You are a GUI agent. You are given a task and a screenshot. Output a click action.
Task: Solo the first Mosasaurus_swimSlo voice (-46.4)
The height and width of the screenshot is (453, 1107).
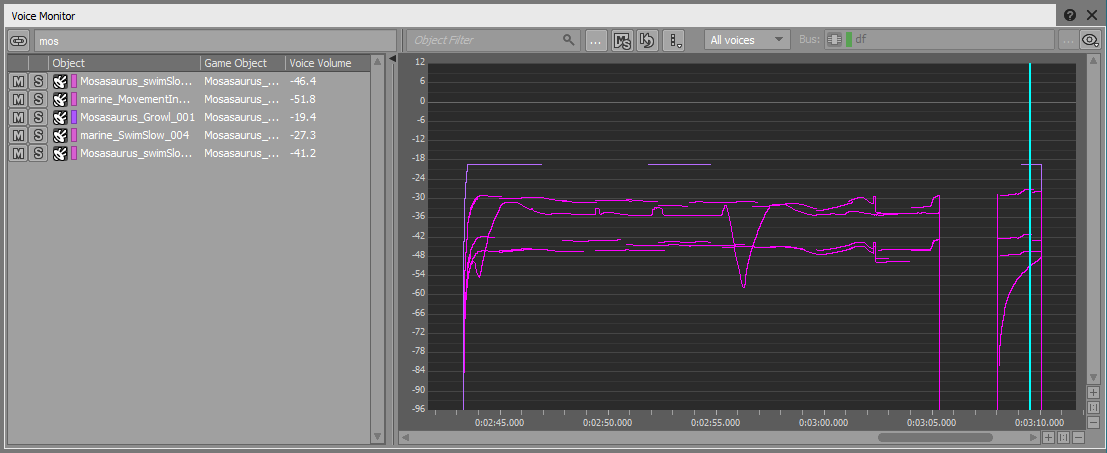38,81
